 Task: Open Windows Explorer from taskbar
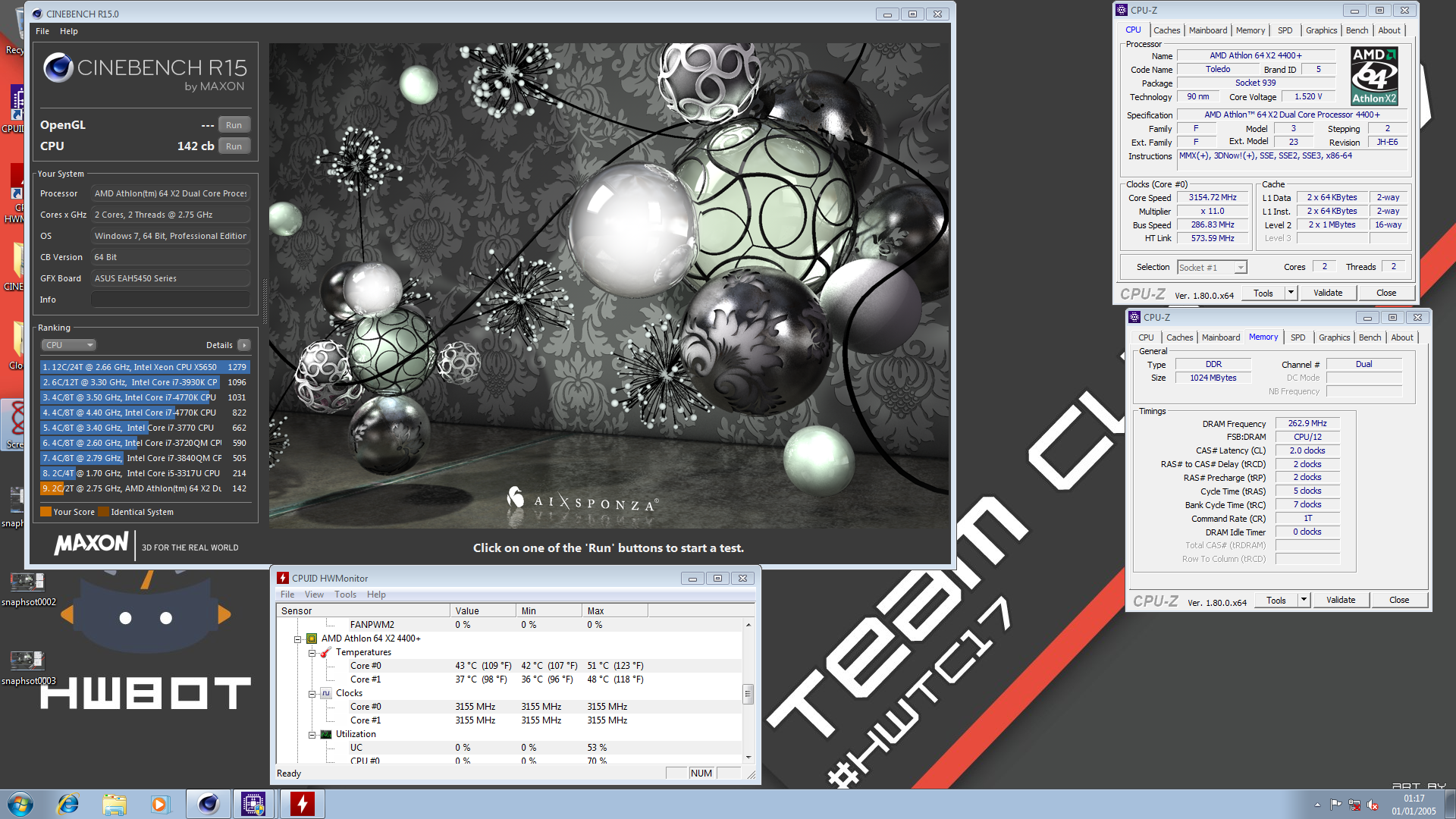[115, 804]
